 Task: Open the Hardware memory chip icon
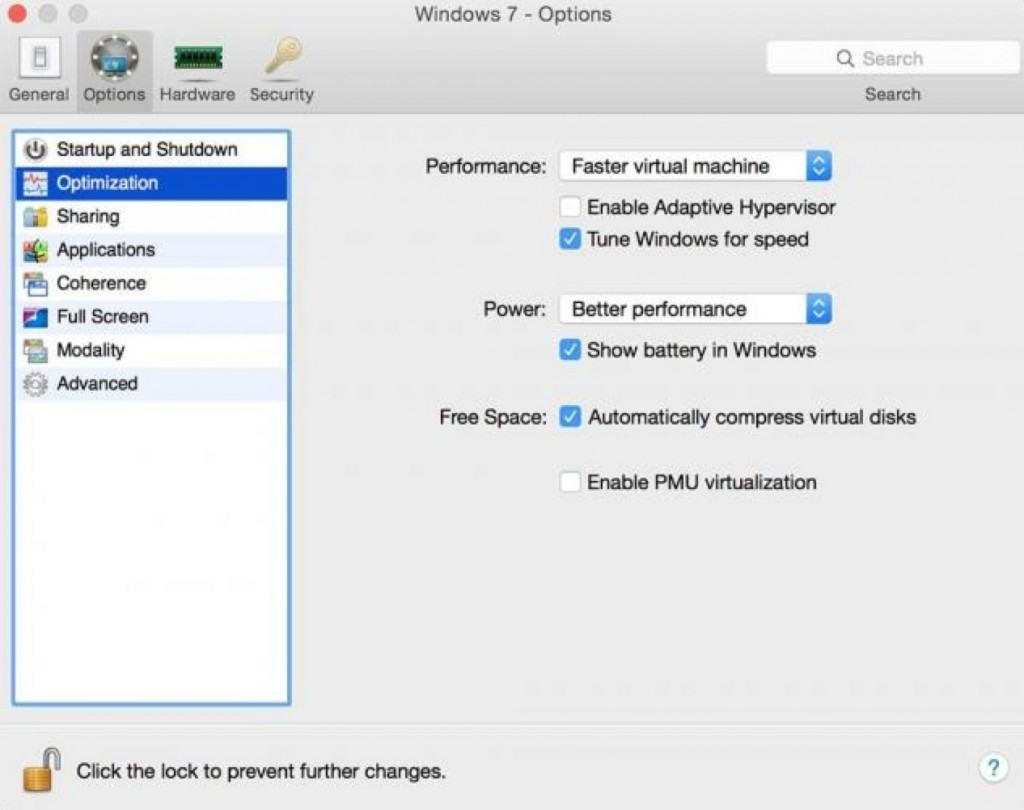(x=198, y=58)
